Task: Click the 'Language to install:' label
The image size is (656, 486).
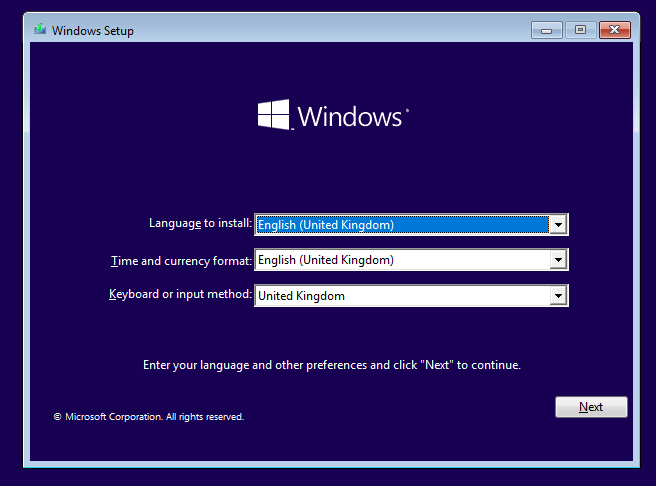Action: coord(200,223)
